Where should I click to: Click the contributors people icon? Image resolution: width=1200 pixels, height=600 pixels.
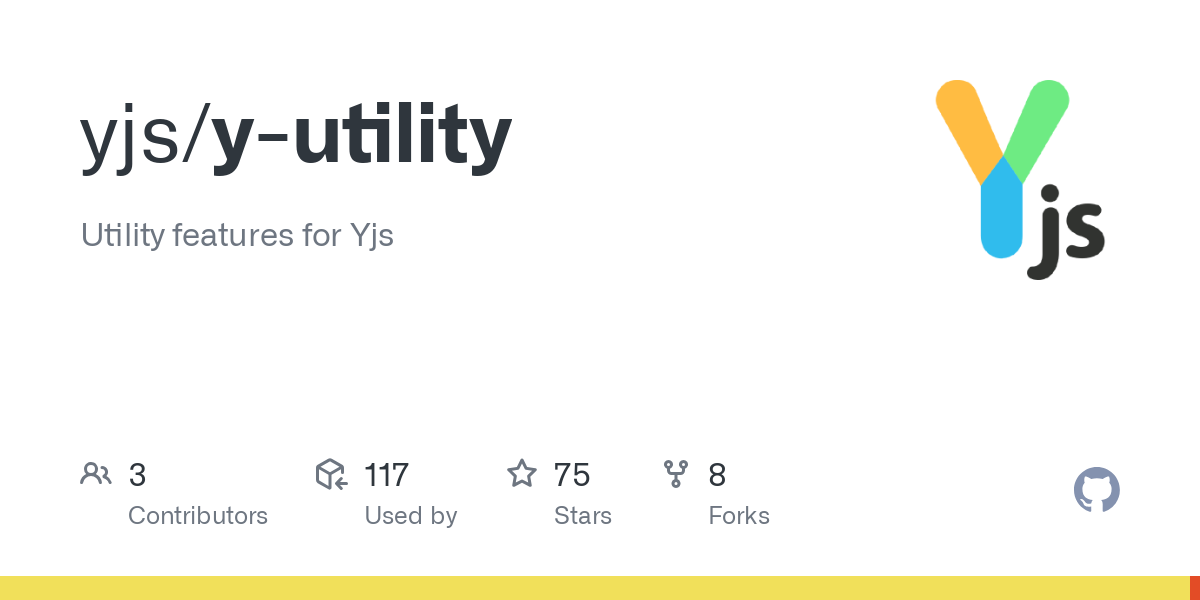(96, 474)
